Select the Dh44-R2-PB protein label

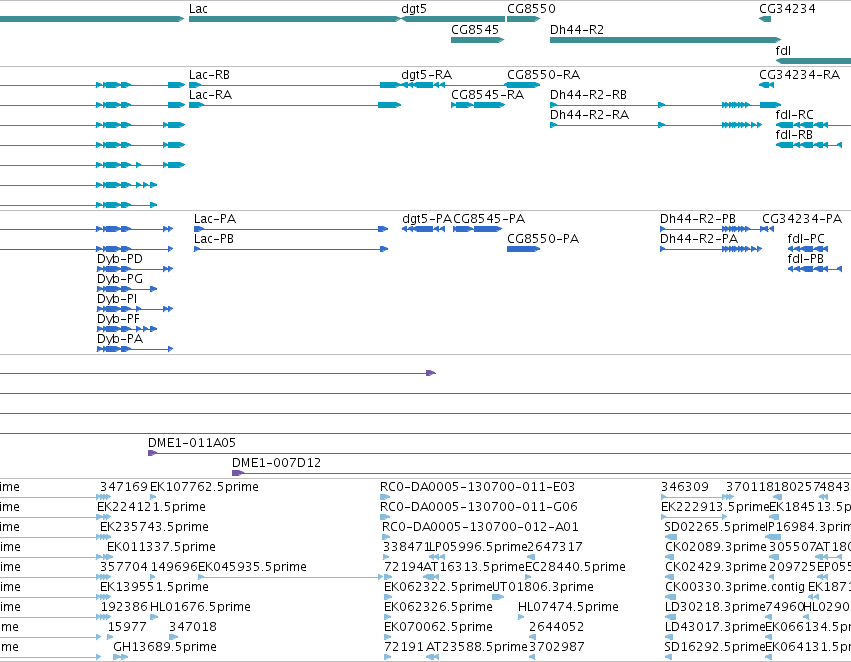click(x=698, y=219)
